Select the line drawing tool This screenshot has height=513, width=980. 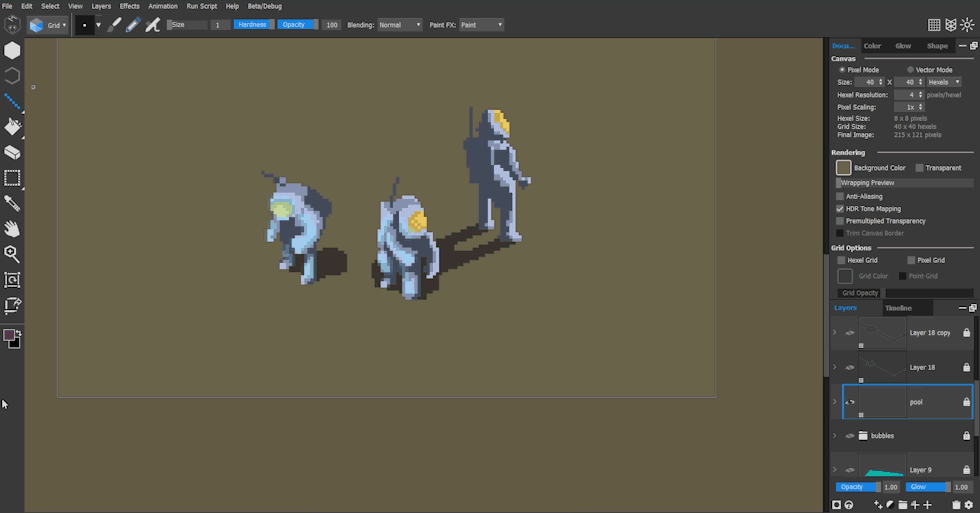click(x=12, y=101)
